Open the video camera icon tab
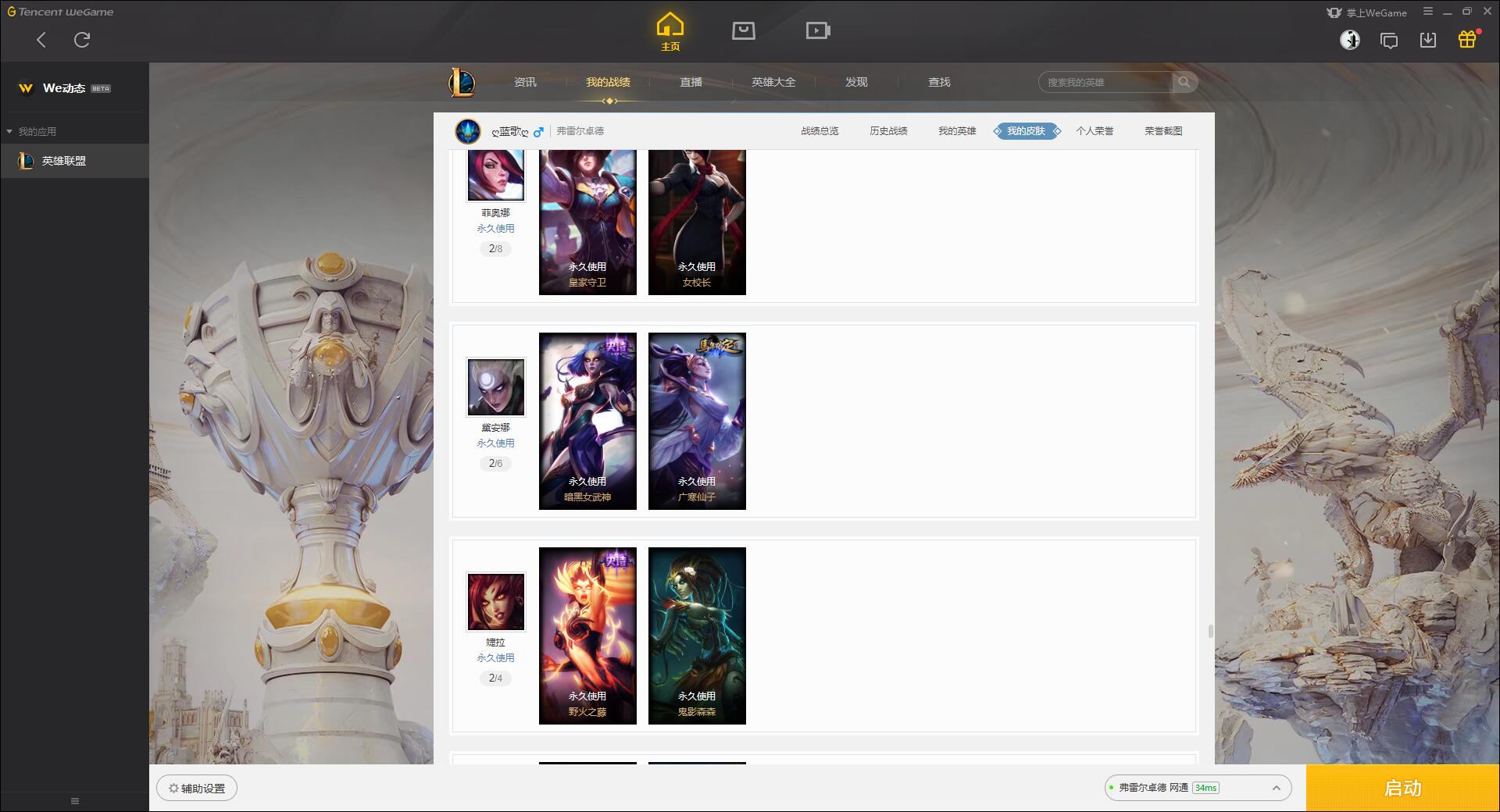1500x812 pixels. click(818, 30)
